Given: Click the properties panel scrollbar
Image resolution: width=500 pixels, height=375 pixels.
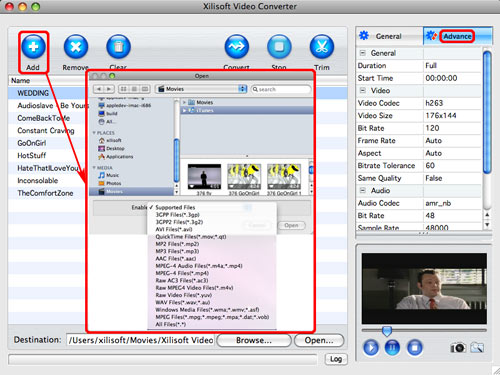Looking at the screenshot, I should click(x=487, y=112).
